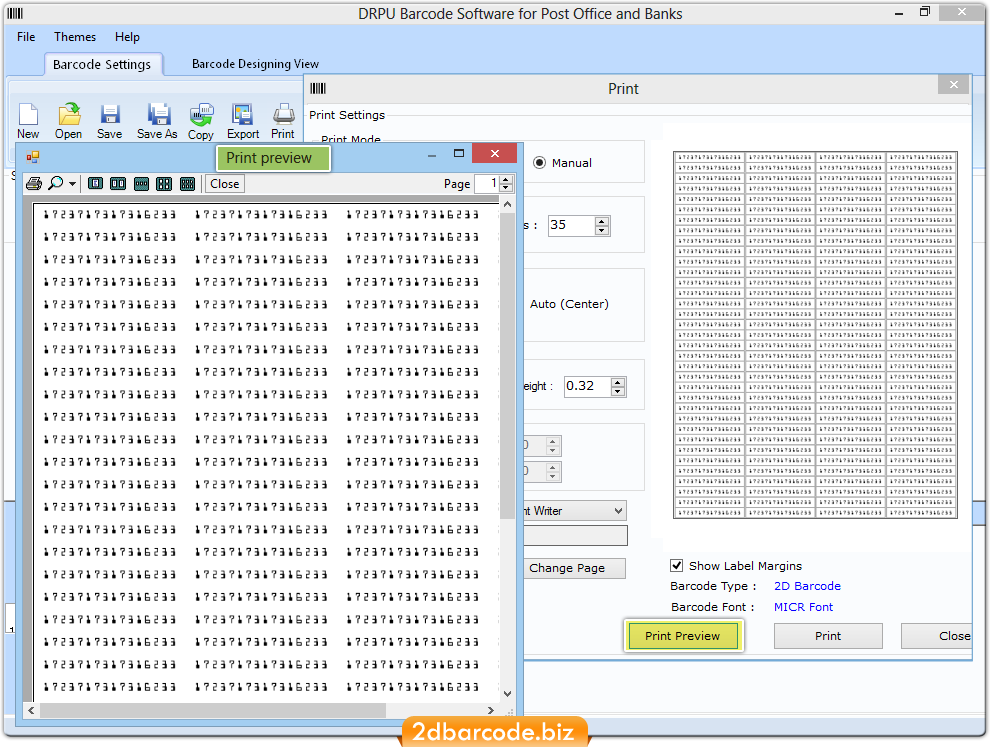The height and width of the screenshot is (747, 990).
Task: Click the '2D Barcode' barcode type value
Action: (x=807, y=586)
